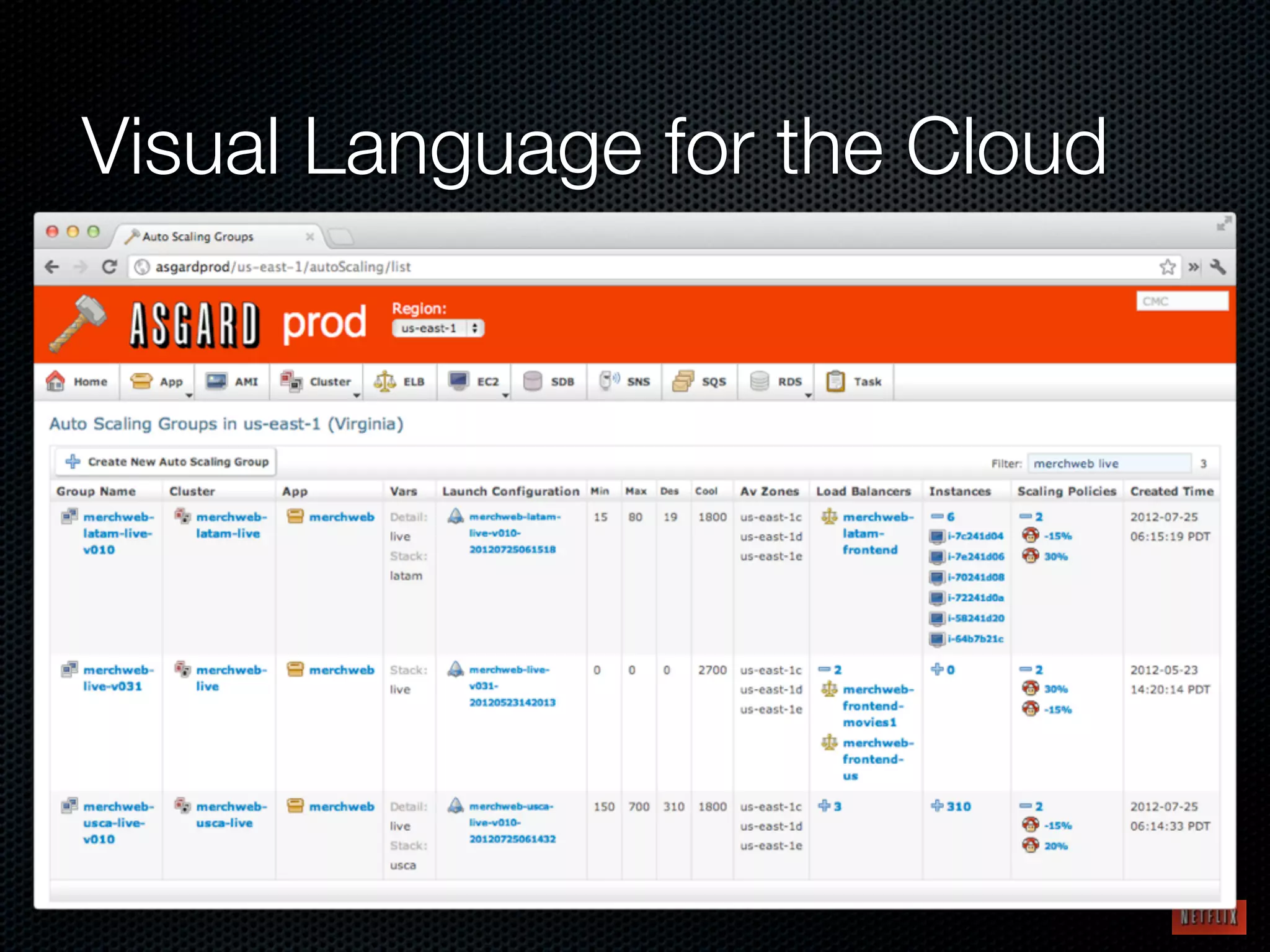Sort by Group Name column header
The image size is (1270, 952).
96,491
